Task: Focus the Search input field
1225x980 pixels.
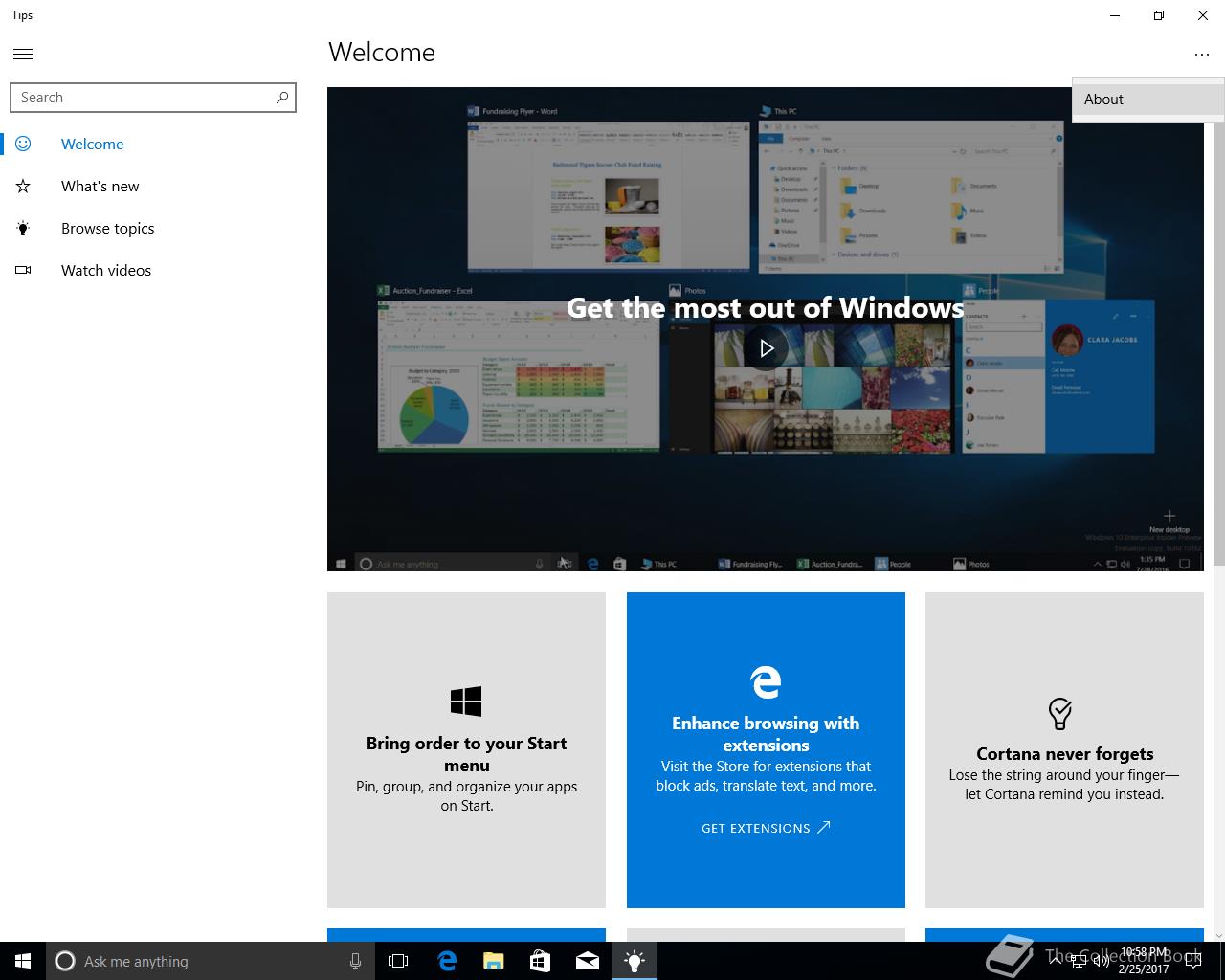Action: click(153, 98)
